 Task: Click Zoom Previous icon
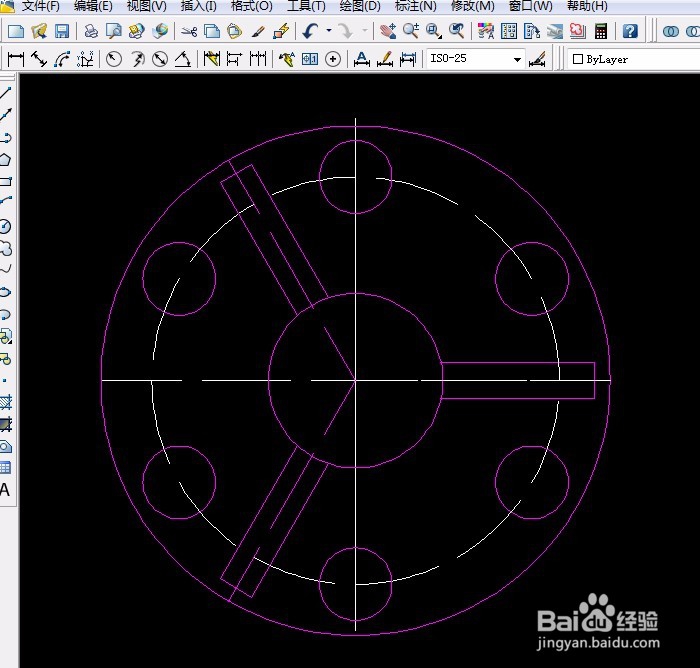click(x=457, y=31)
